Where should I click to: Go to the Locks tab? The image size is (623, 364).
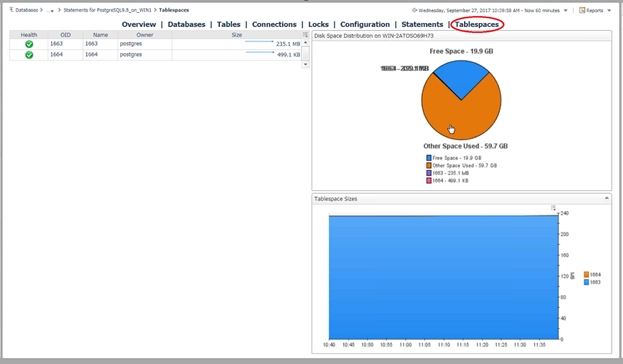[318, 25]
